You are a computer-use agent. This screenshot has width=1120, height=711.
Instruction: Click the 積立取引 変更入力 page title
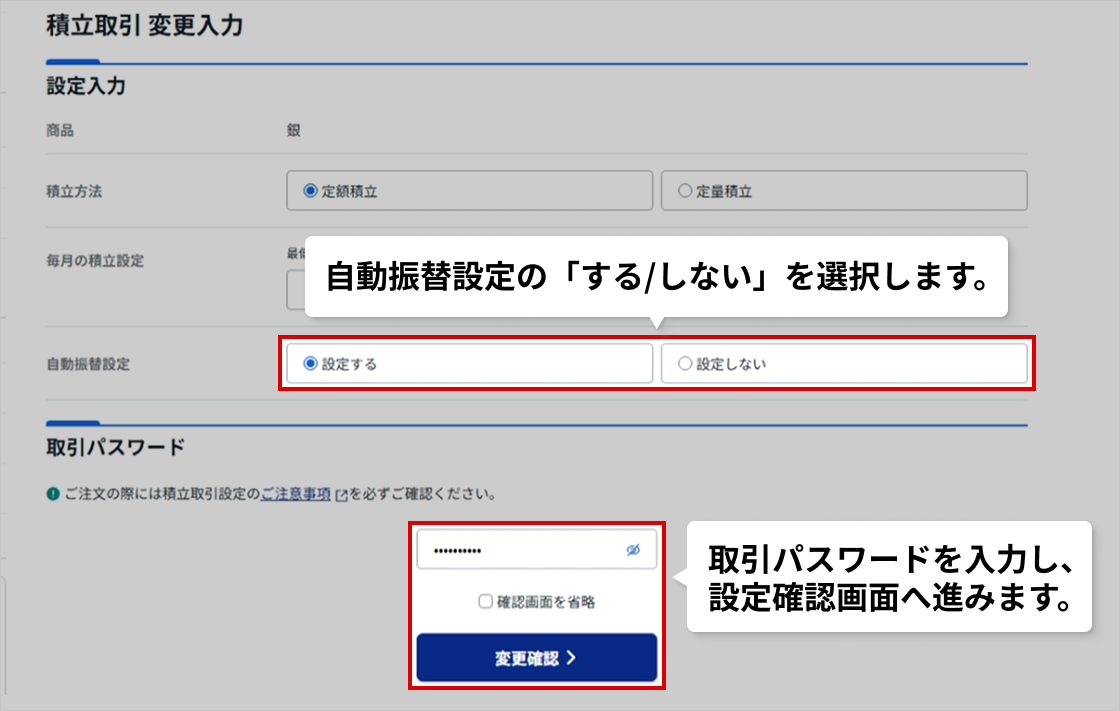[x=144, y=26]
